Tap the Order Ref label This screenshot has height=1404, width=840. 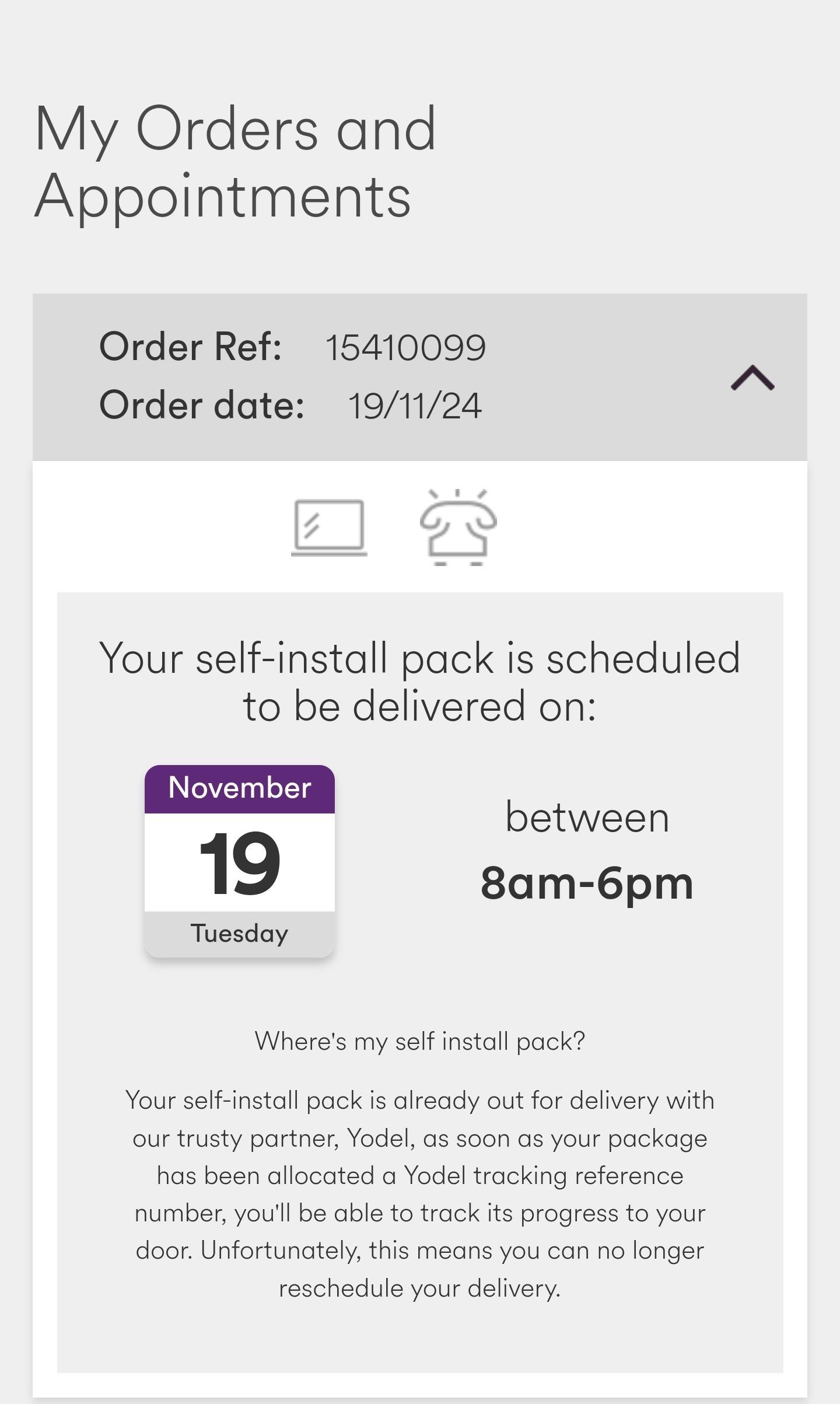(x=190, y=347)
